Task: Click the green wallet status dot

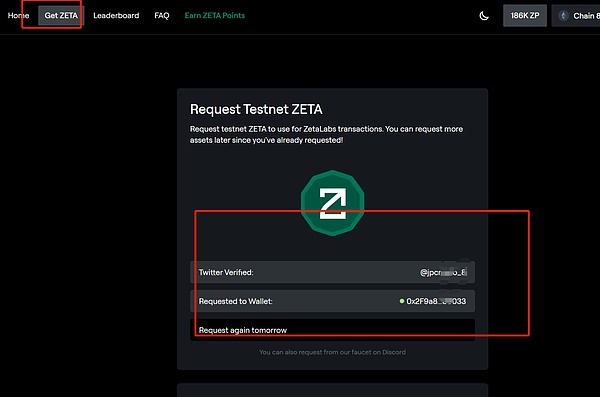Action: point(402,301)
